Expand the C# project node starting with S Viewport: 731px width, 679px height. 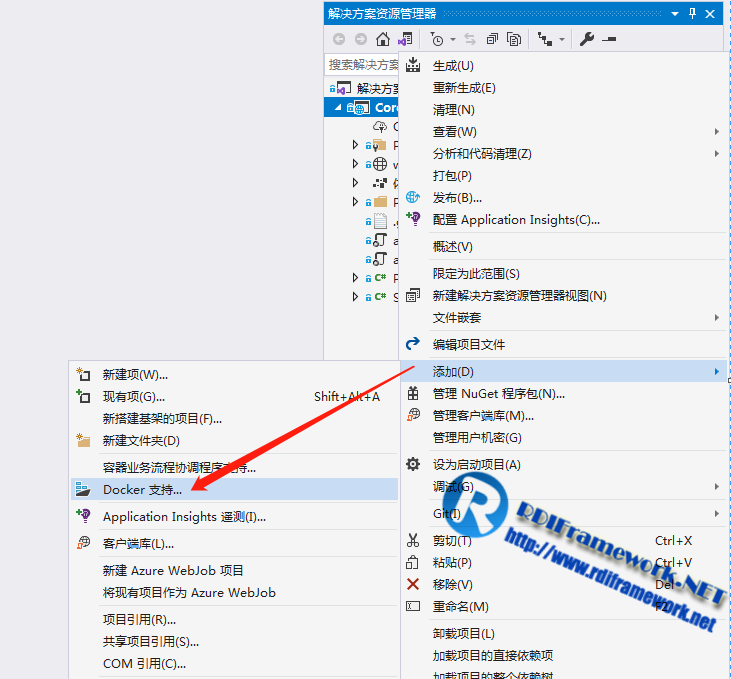[x=355, y=296]
